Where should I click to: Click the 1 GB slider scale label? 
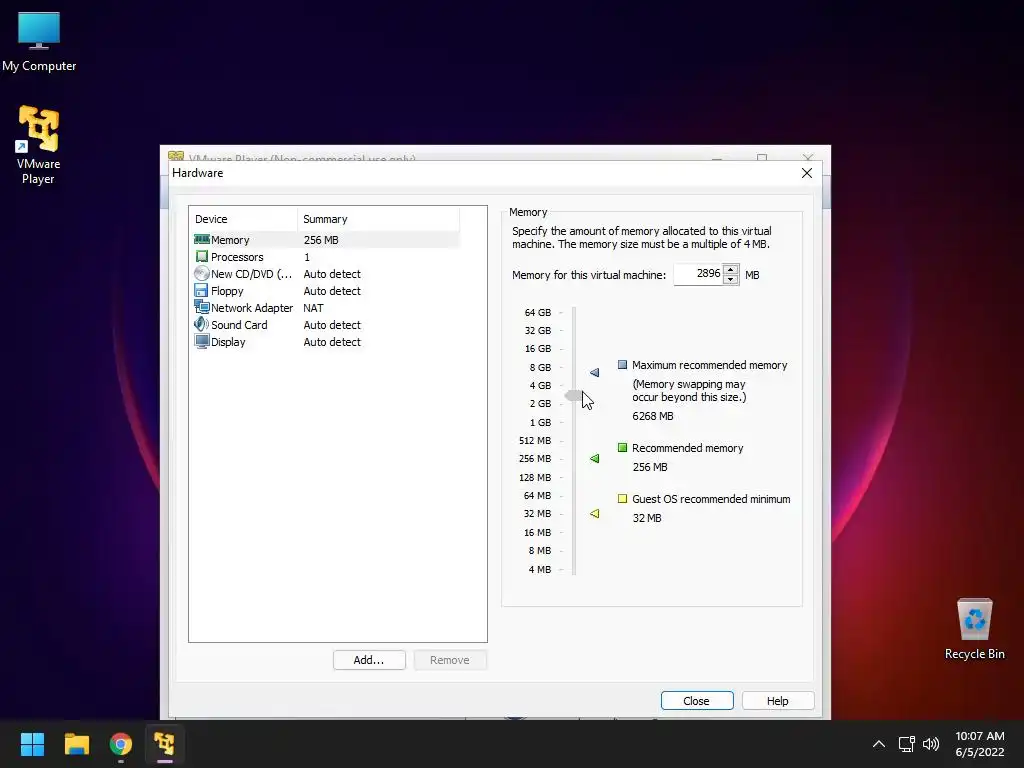point(540,423)
